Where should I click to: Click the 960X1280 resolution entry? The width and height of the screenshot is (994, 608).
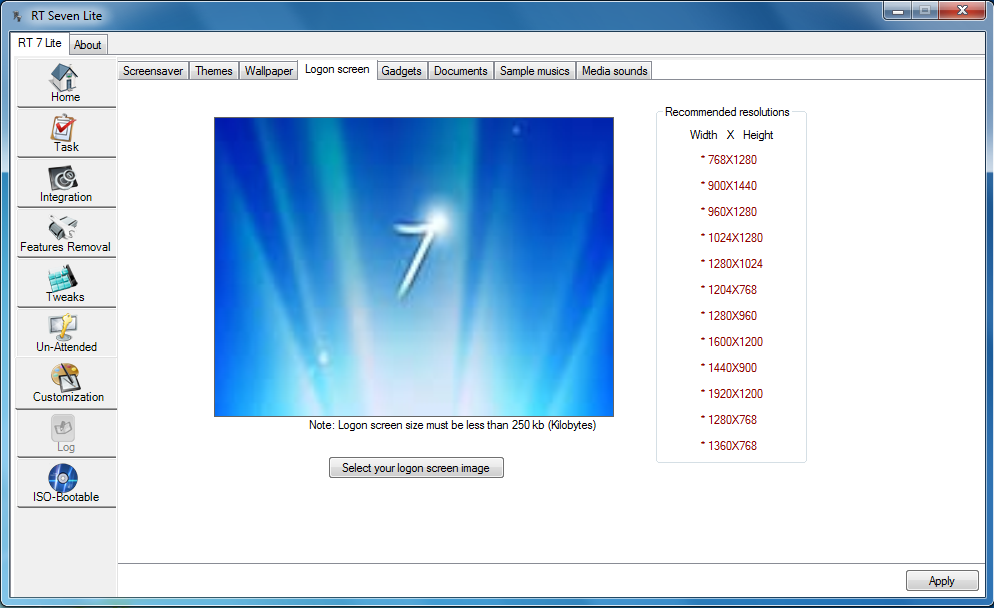[x=729, y=212]
